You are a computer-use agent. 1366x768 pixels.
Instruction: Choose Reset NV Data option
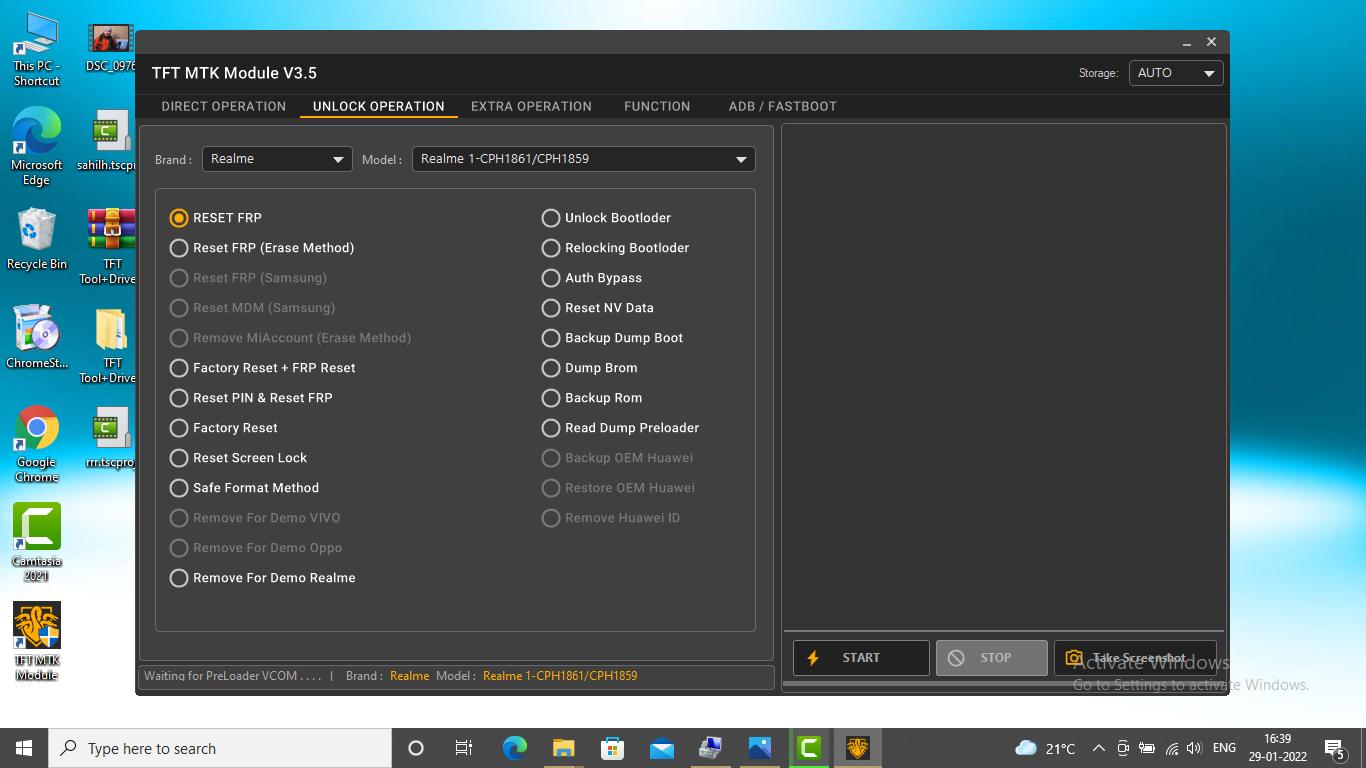point(598,308)
